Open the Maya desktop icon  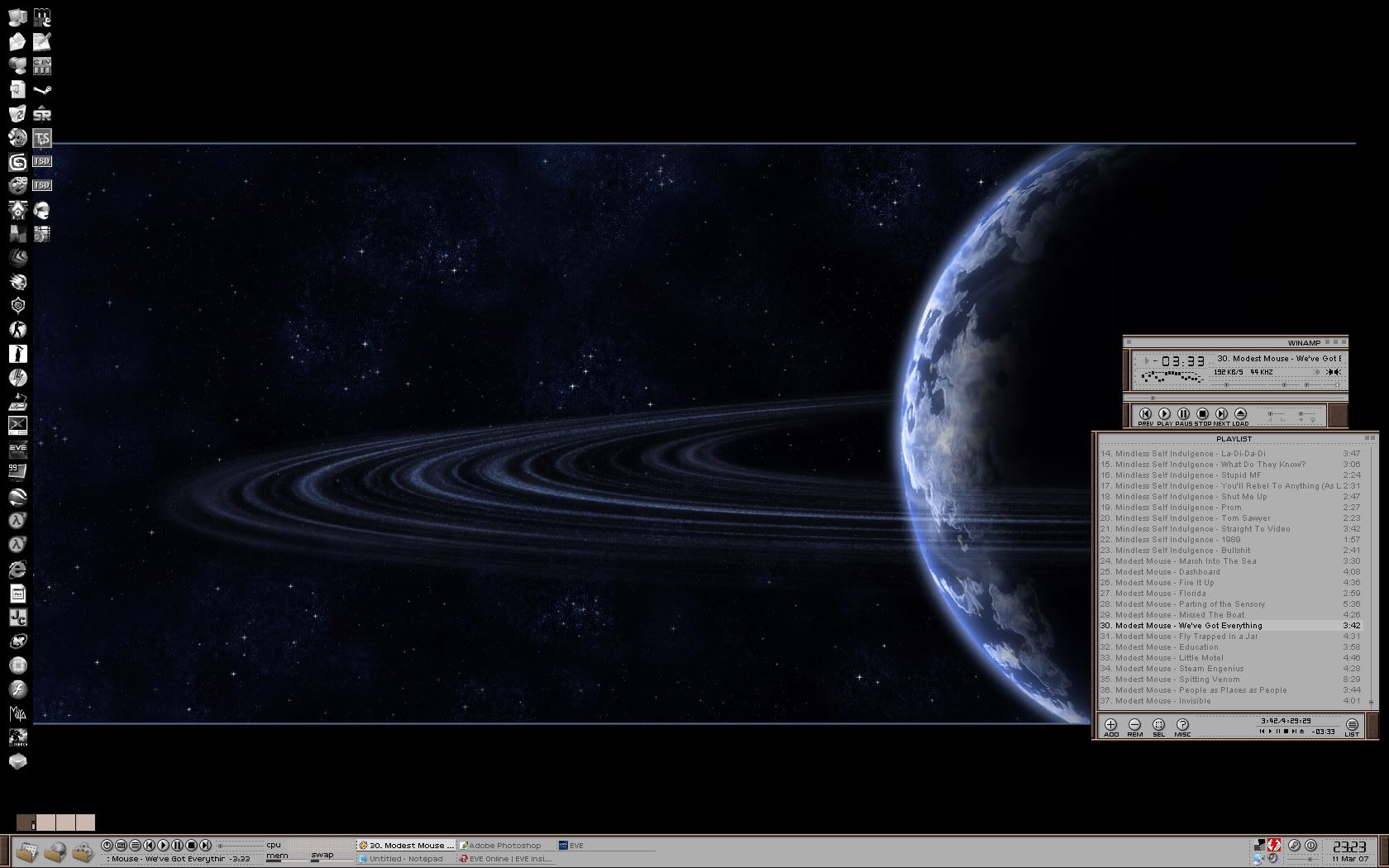click(x=17, y=713)
